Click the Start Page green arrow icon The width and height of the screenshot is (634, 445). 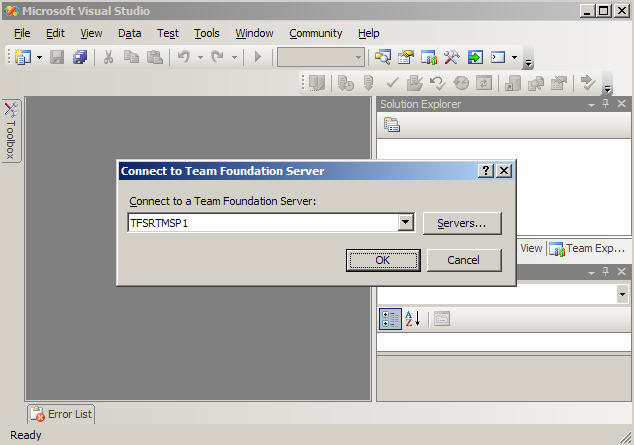click(x=475, y=57)
